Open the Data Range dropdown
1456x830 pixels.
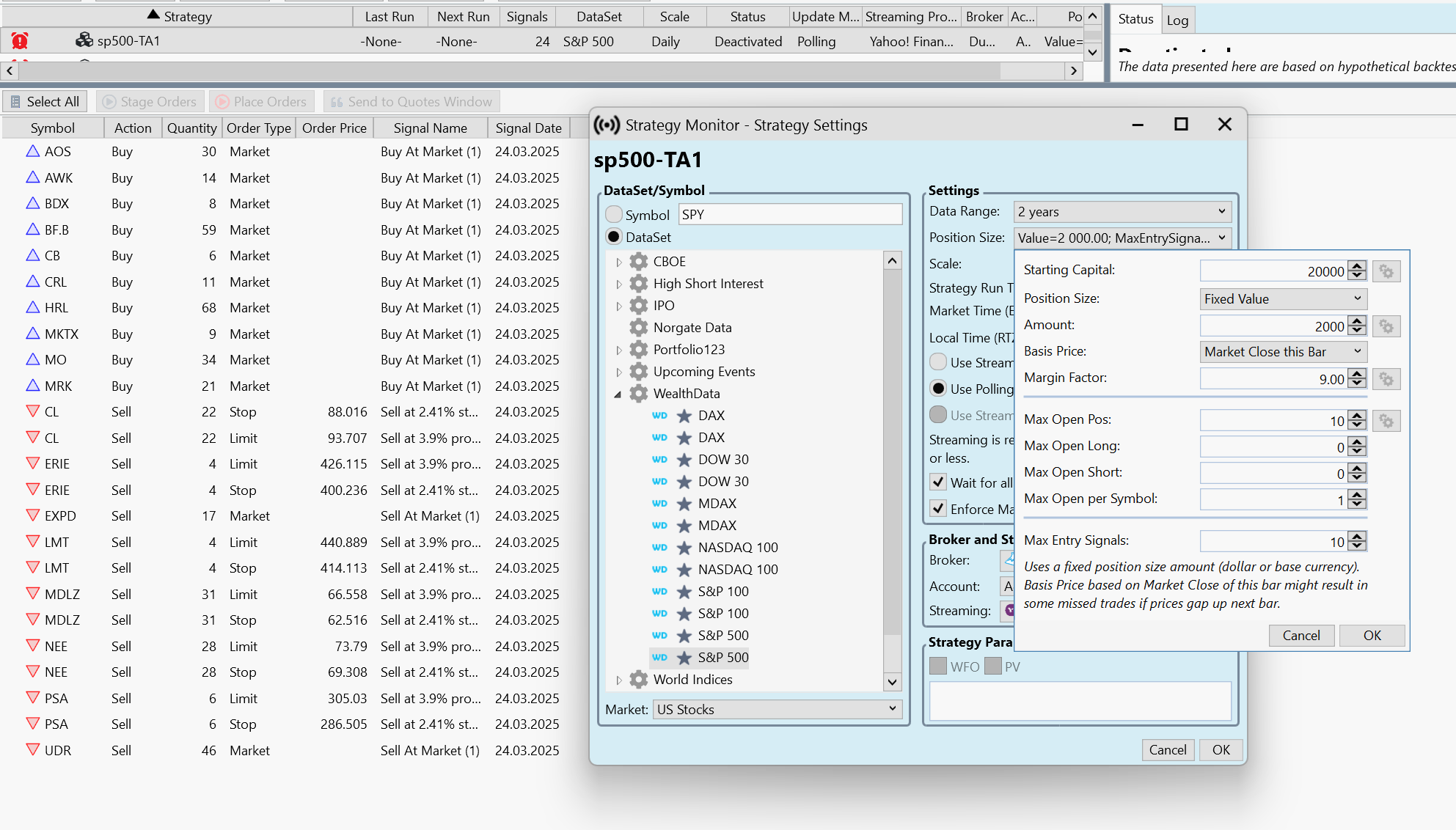pyautogui.click(x=1122, y=212)
